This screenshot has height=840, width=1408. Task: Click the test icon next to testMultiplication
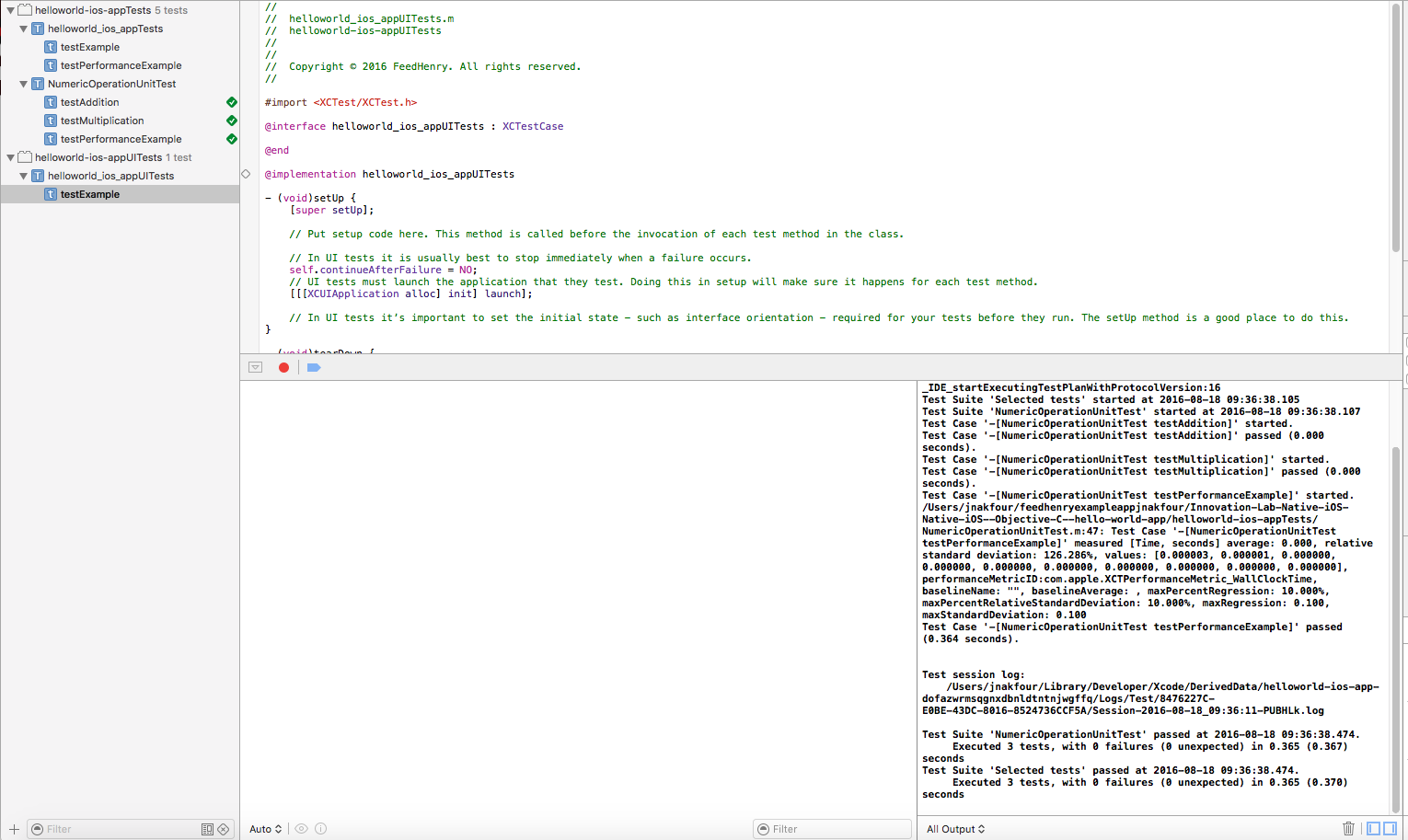51,121
